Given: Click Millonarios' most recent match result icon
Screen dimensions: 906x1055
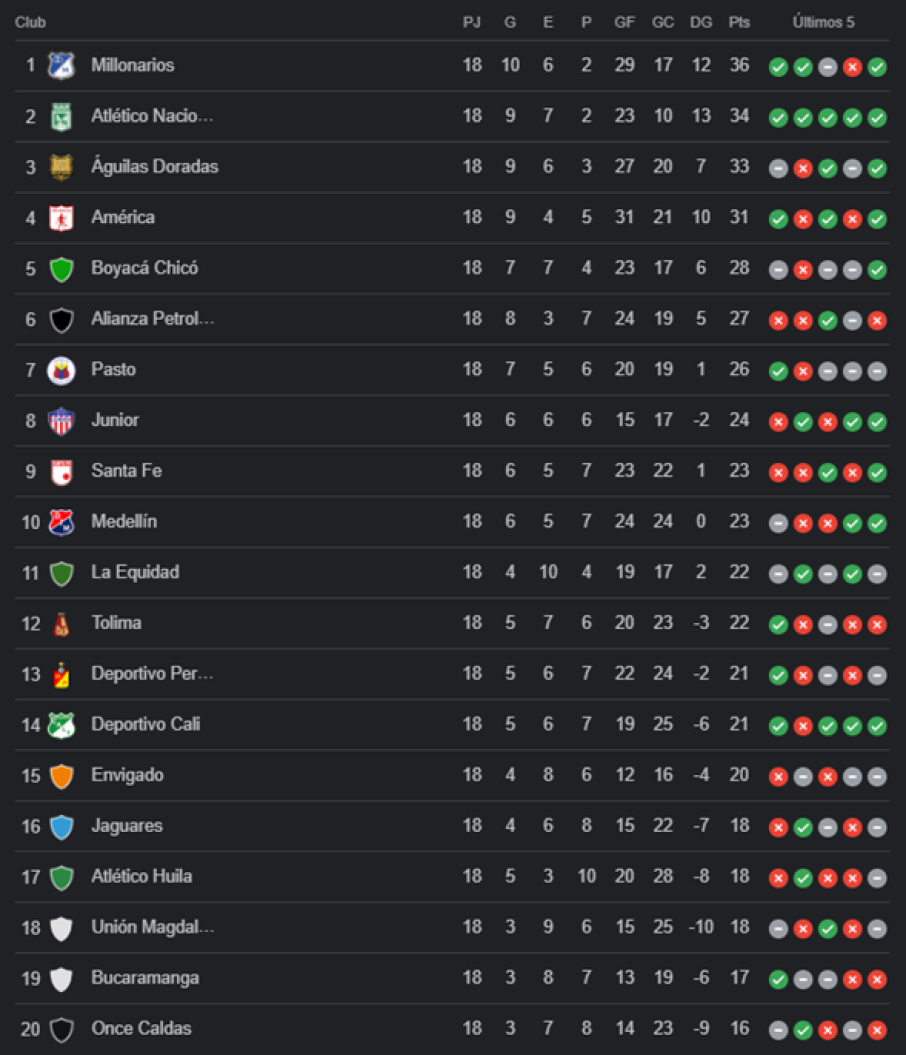Looking at the screenshot, I should (877, 67).
